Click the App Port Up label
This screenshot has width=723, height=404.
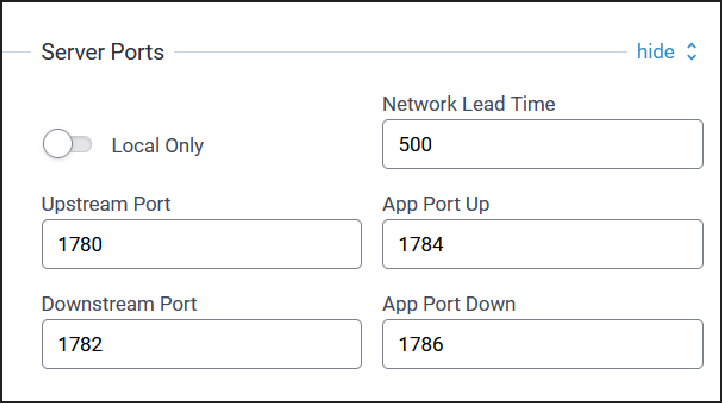[435, 204]
